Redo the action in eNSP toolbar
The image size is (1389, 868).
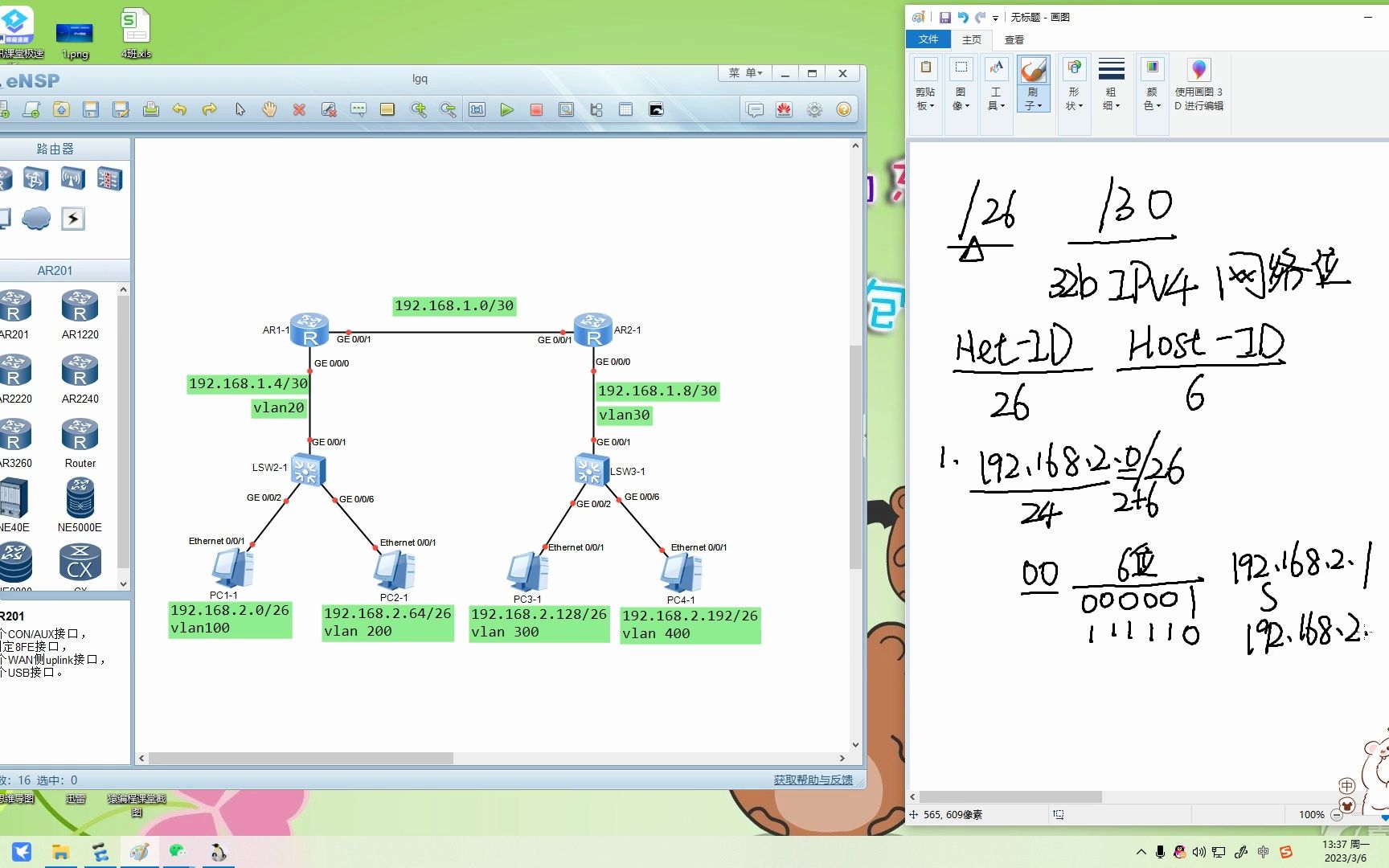[209, 109]
